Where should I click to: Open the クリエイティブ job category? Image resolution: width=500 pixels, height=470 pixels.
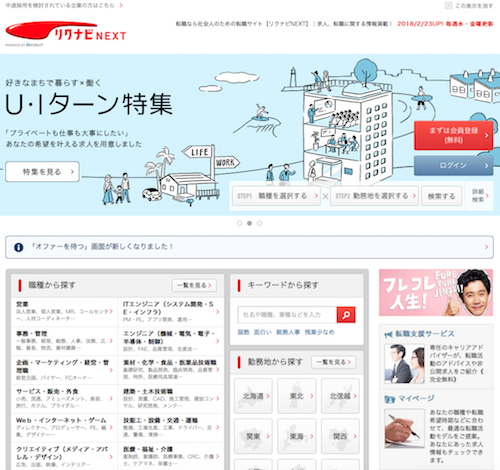(64, 457)
